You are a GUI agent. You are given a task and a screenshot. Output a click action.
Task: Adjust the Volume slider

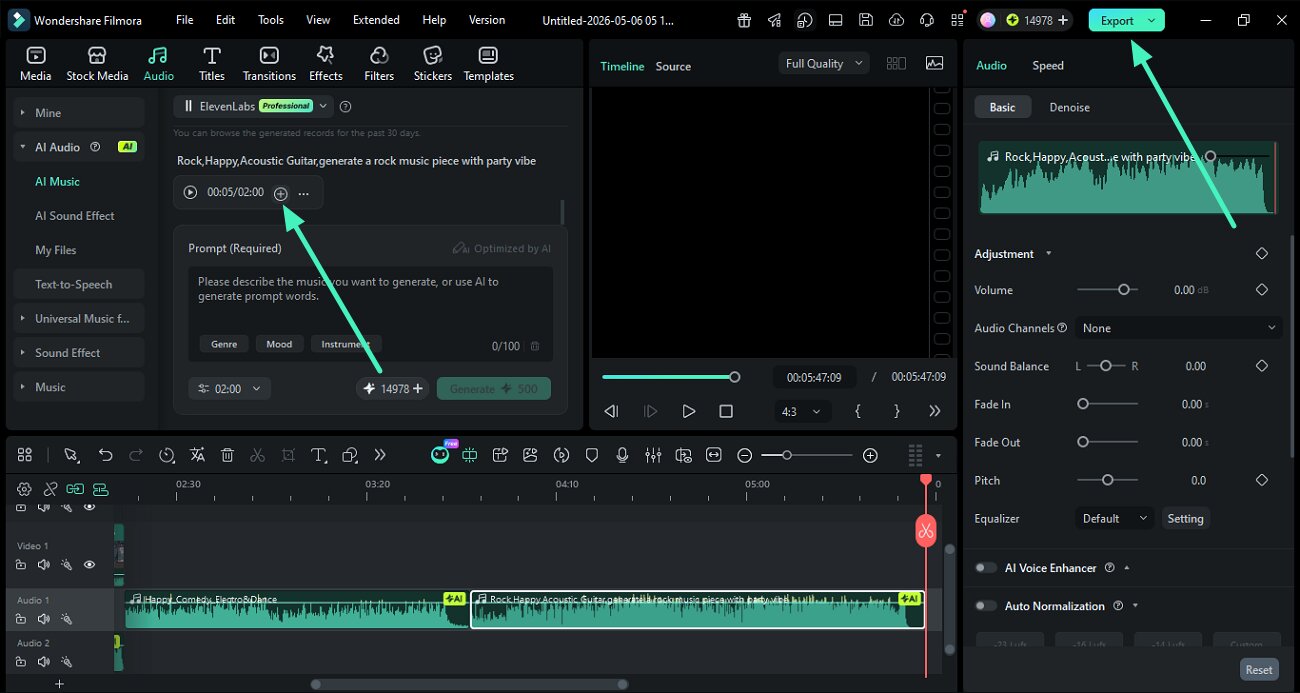pos(1107,290)
